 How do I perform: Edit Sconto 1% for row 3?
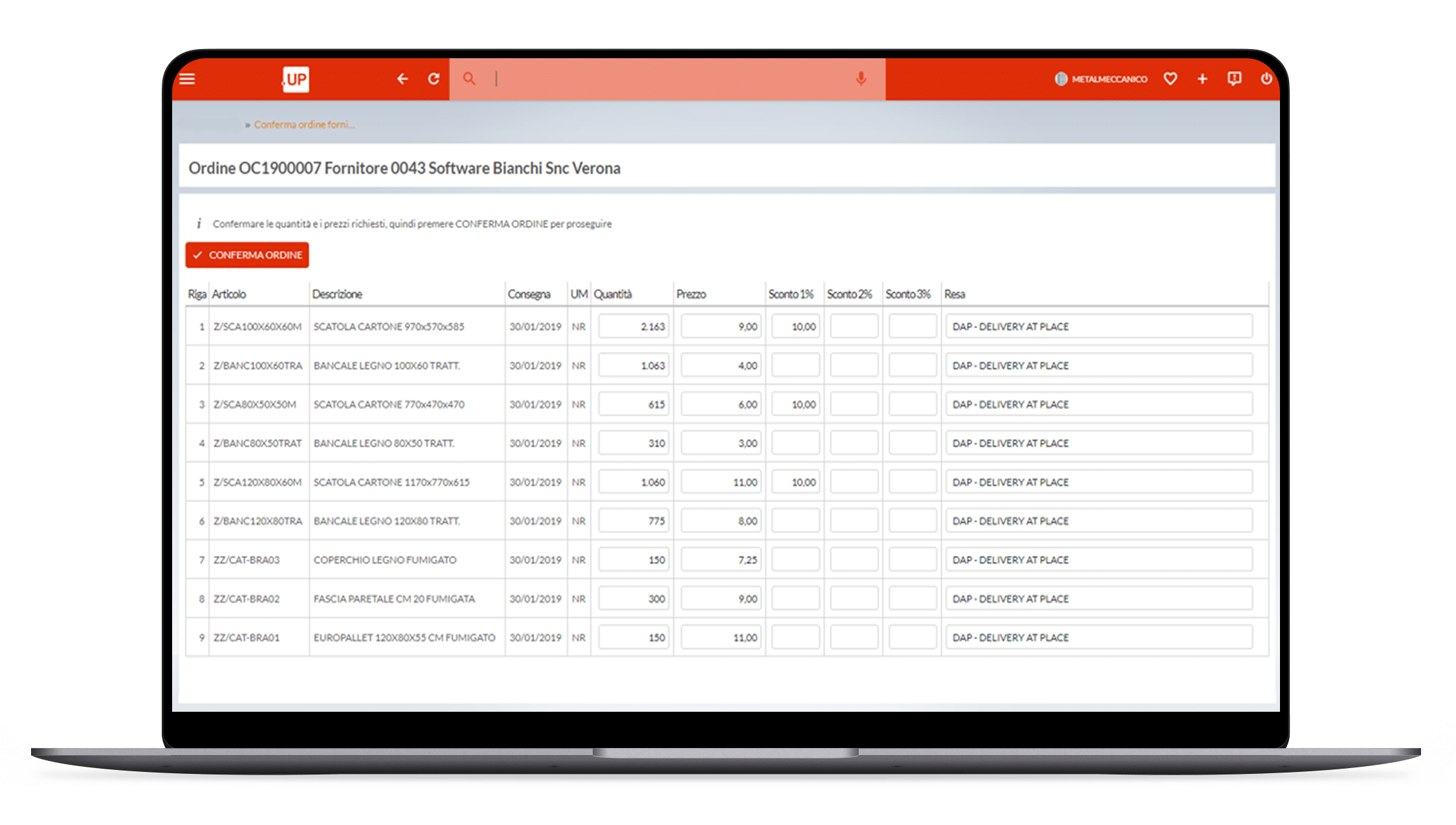[x=795, y=404]
